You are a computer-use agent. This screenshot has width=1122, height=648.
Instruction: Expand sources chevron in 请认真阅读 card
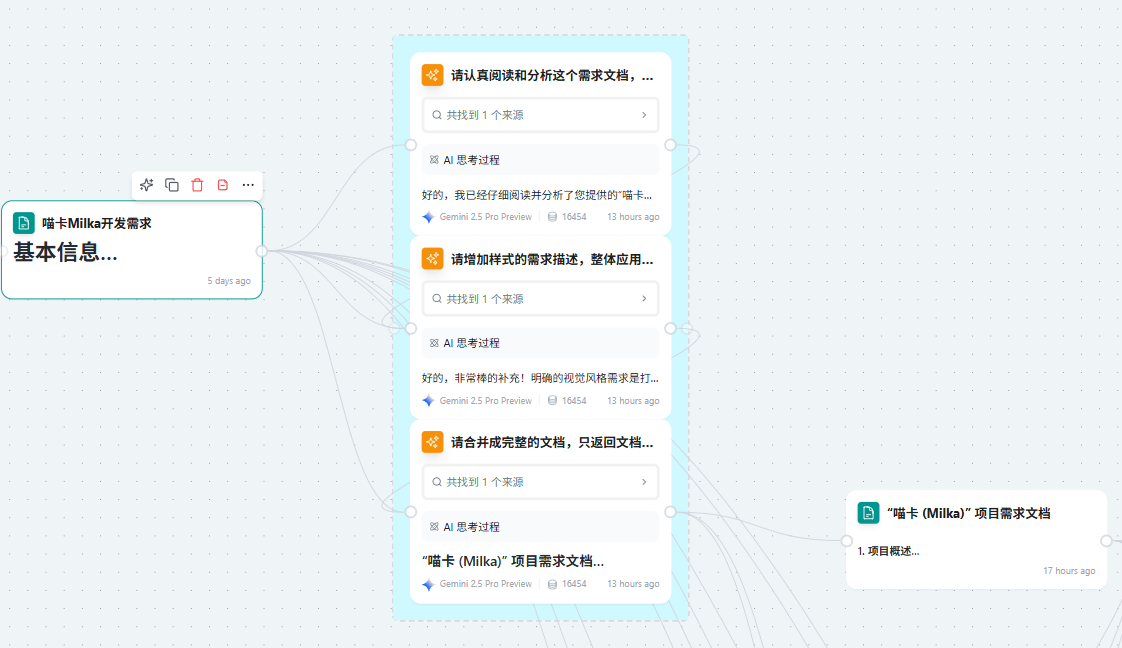pos(644,115)
